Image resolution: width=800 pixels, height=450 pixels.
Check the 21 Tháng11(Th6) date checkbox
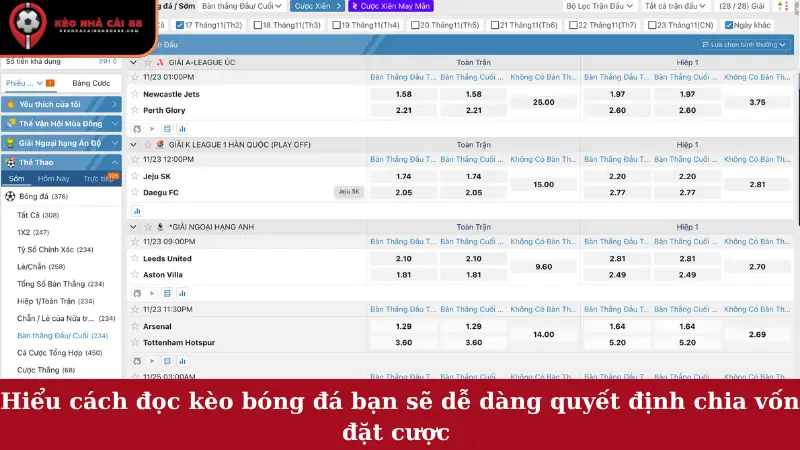point(494,25)
